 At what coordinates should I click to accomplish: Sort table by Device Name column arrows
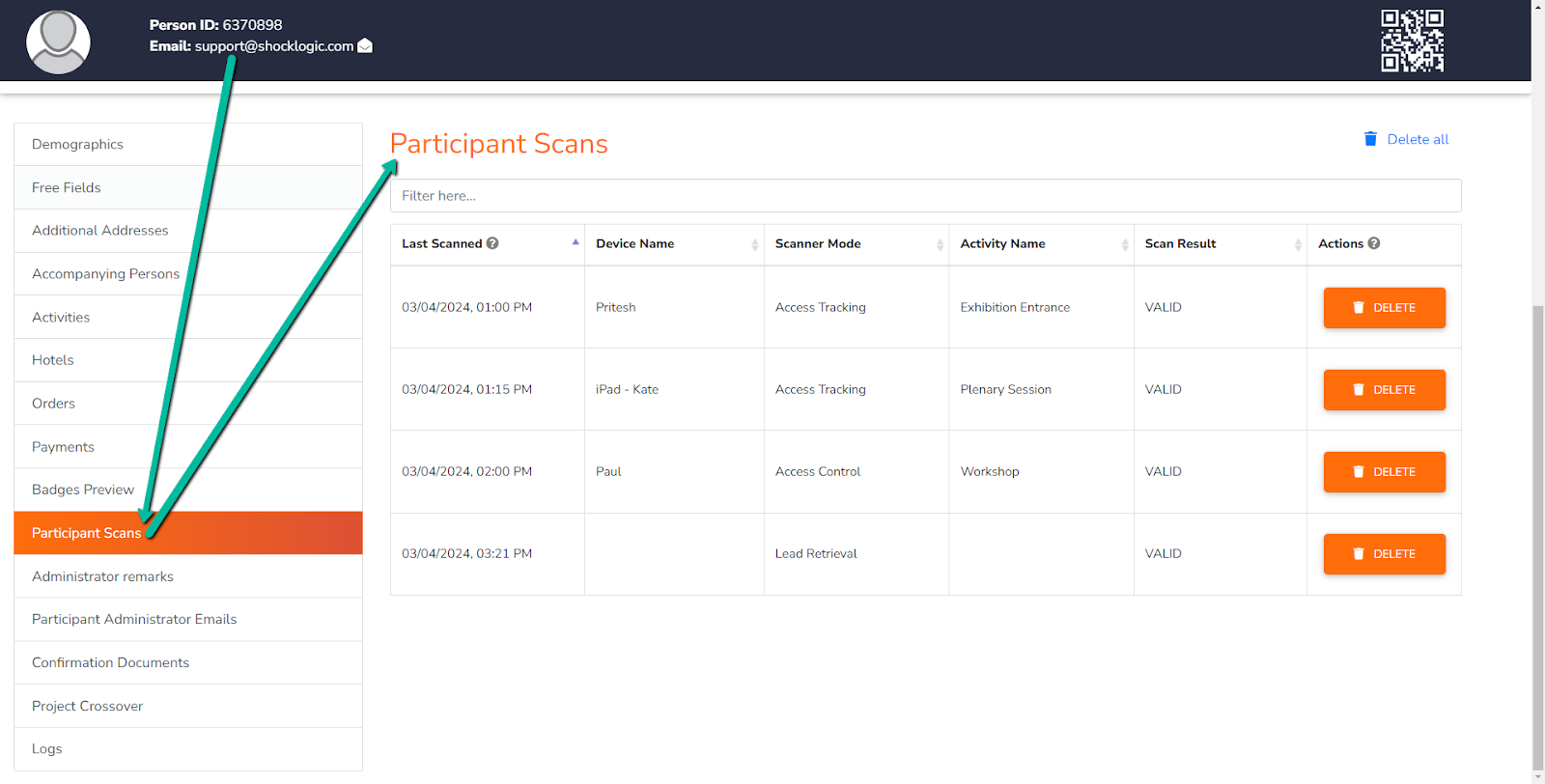tap(755, 245)
